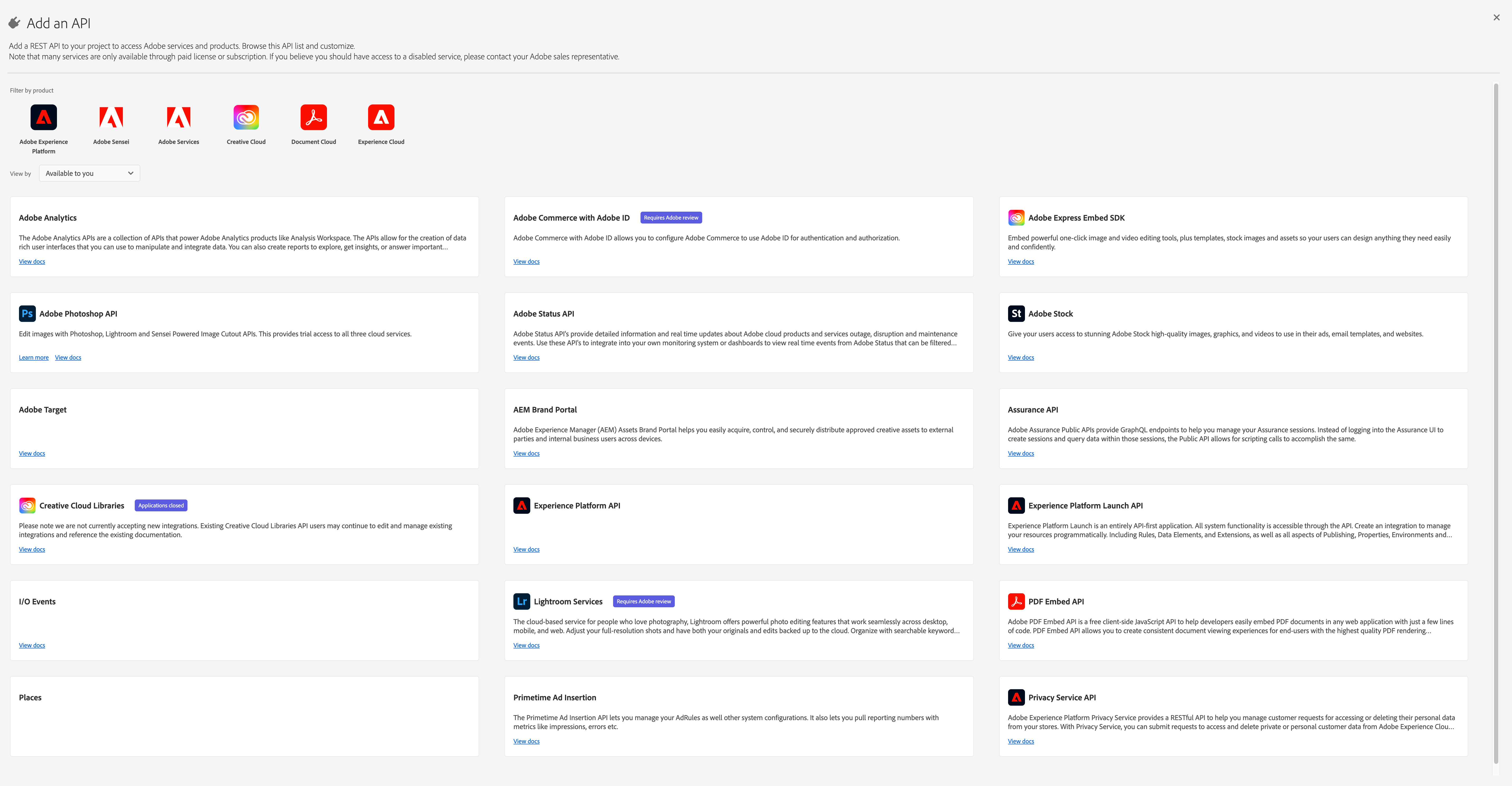Select the PDF Embed API card title

[1056, 601]
